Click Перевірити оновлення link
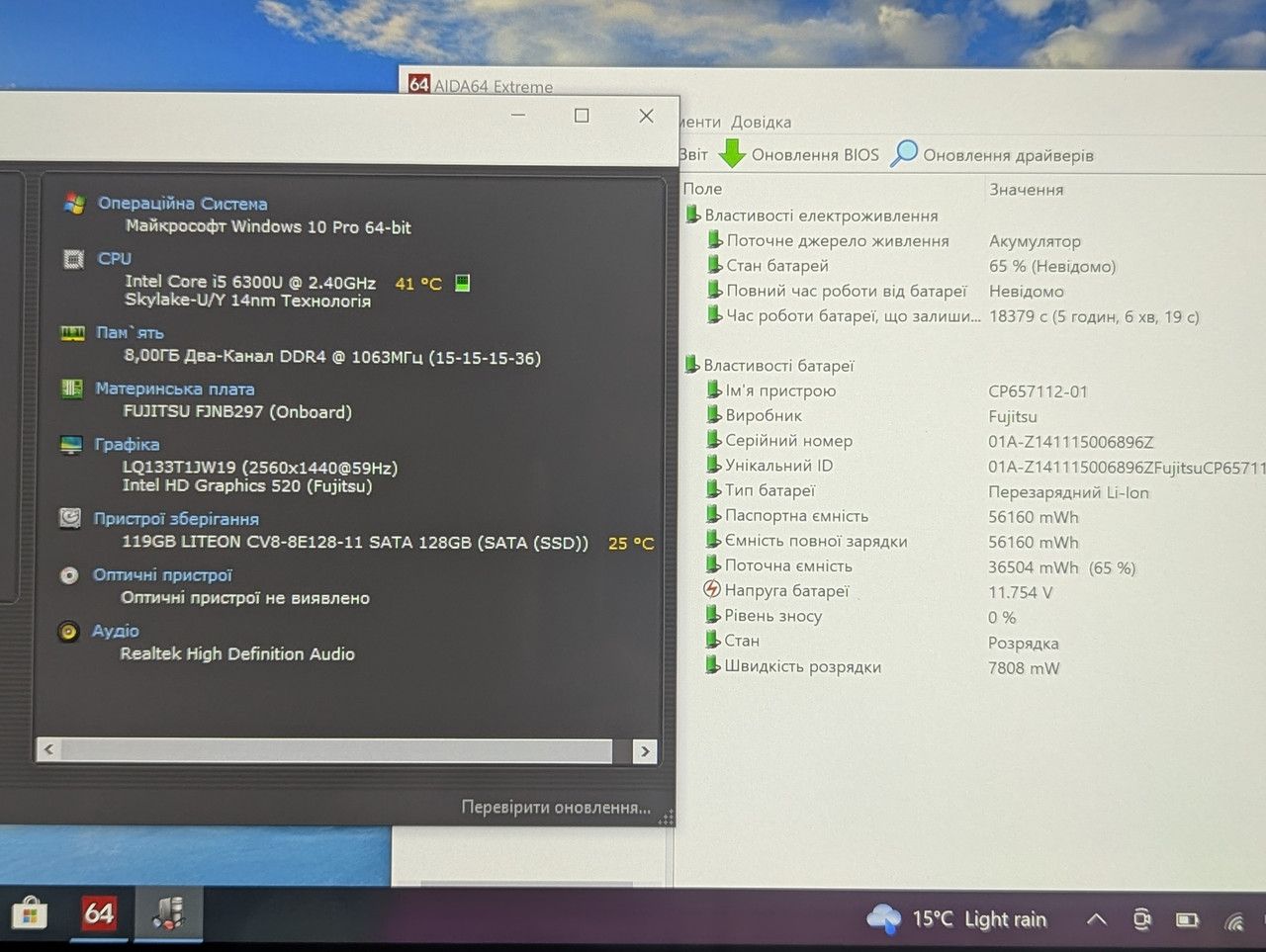The image size is (1266, 952). [x=556, y=807]
